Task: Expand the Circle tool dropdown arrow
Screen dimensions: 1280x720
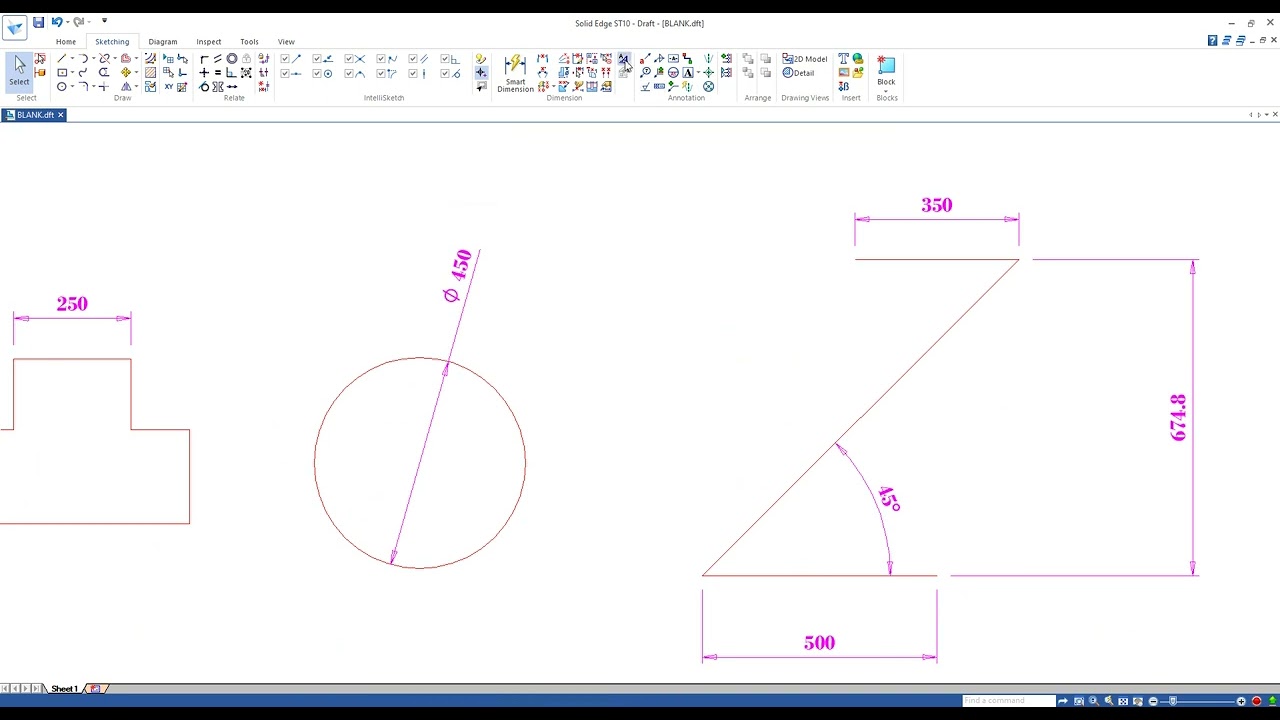Action: [72, 86]
